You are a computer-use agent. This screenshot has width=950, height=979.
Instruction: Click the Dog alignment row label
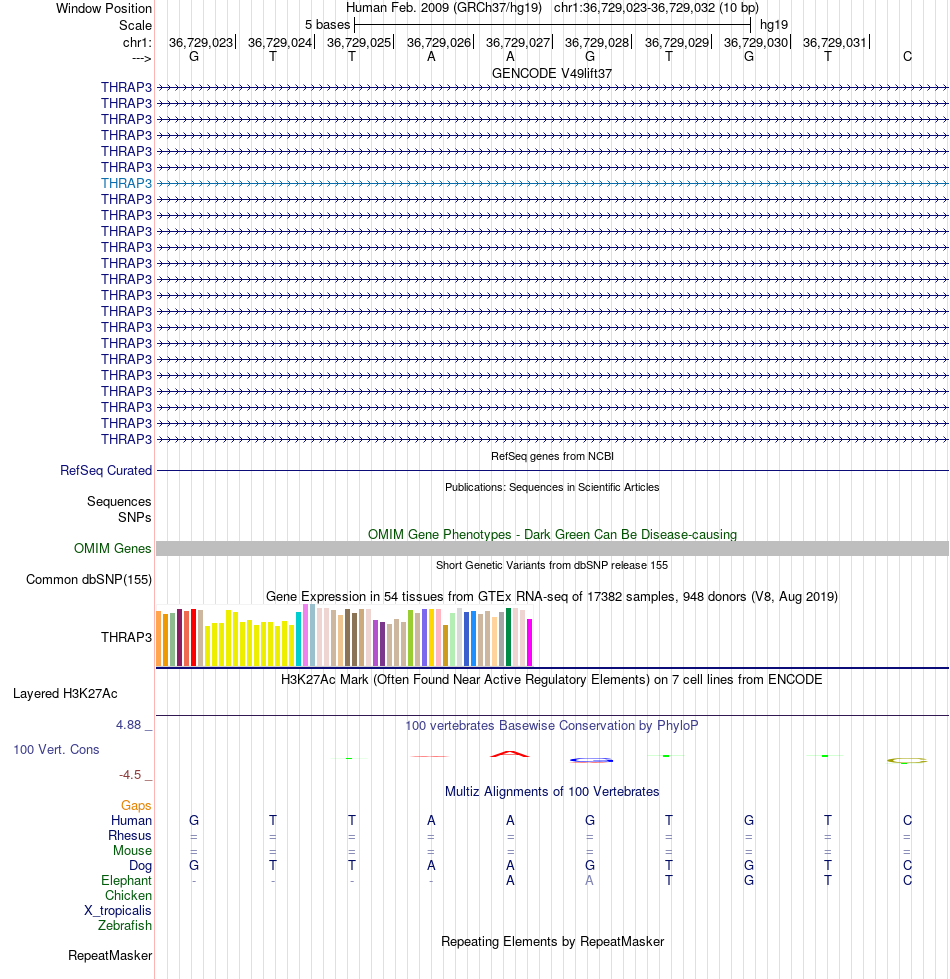pos(140,865)
